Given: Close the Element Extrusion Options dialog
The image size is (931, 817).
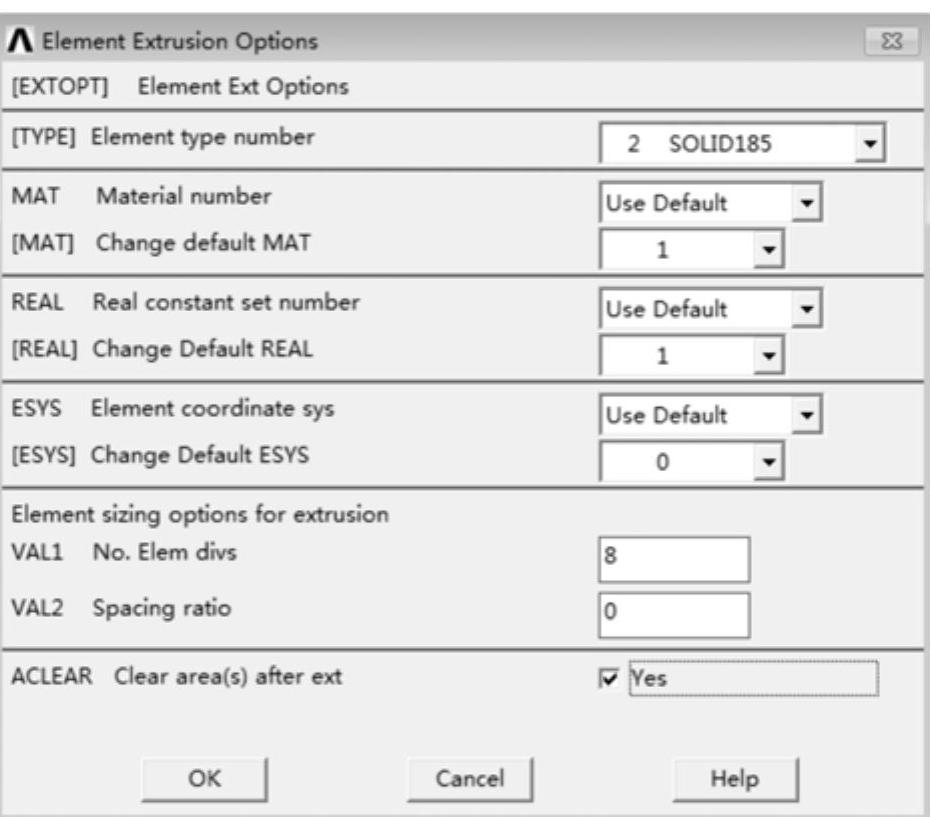Looking at the screenshot, I should pyautogui.click(x=881, y=43).
